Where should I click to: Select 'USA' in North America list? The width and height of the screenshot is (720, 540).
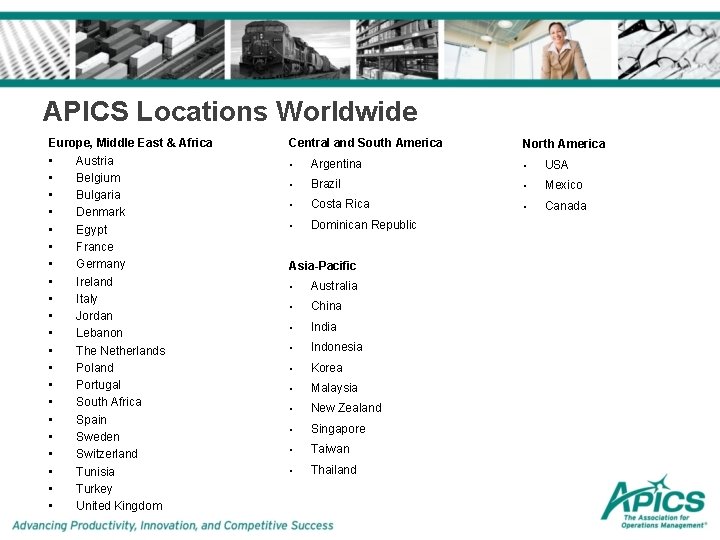(x=557, y=165)
